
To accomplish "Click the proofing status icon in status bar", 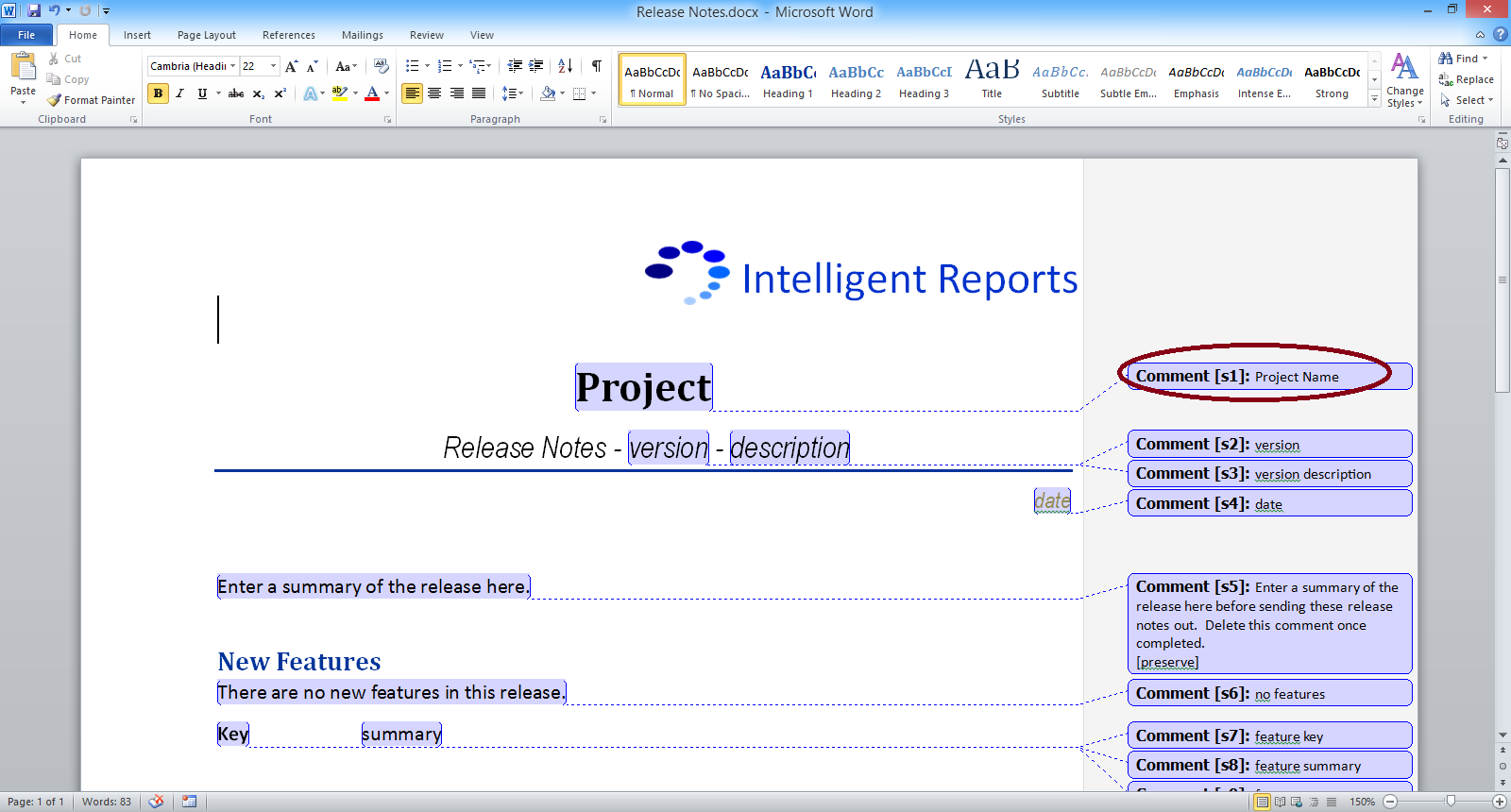I will click(156, 802).
